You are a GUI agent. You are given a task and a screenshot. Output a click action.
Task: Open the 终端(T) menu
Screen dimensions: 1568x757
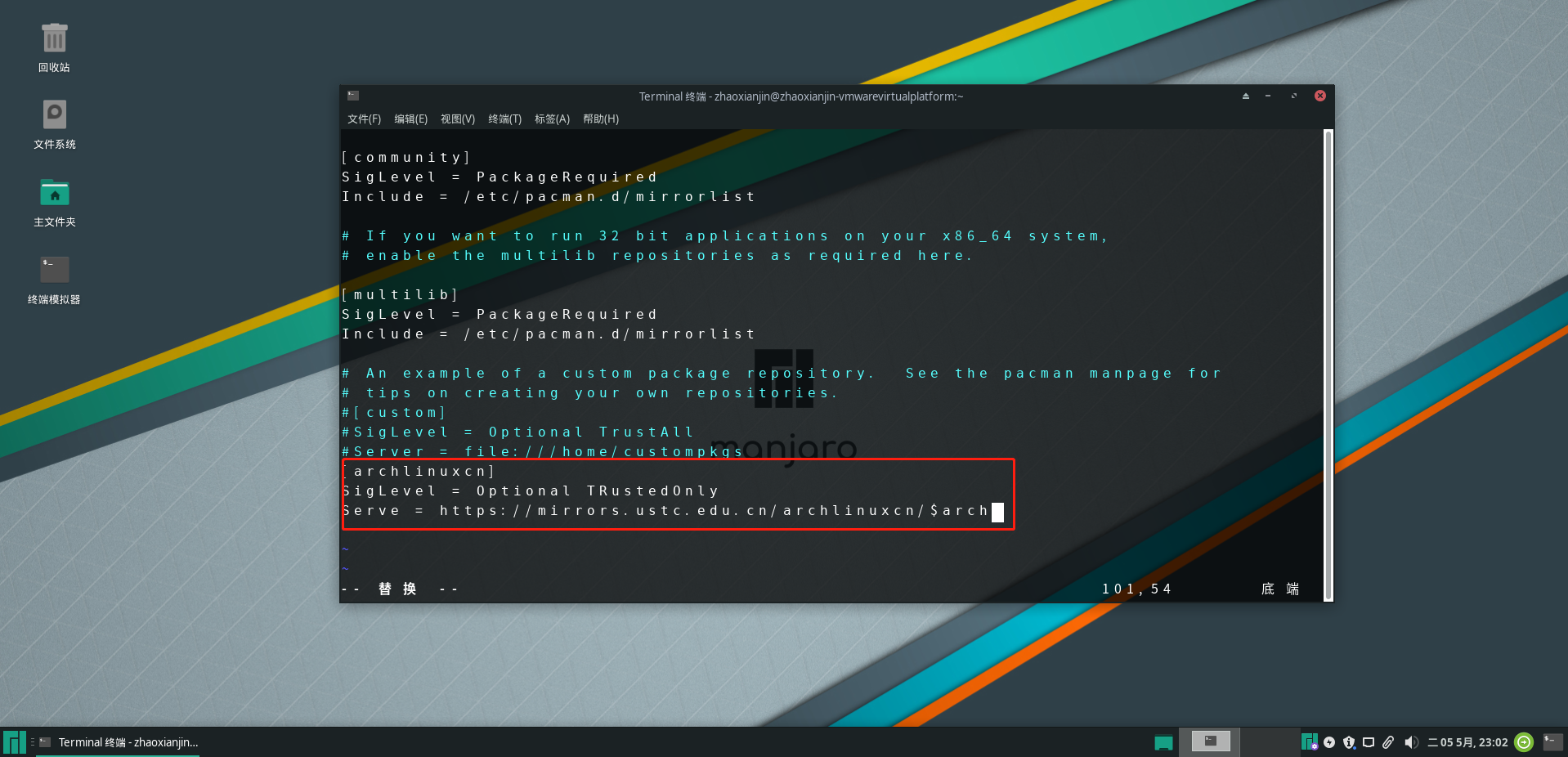pos(504,119)
